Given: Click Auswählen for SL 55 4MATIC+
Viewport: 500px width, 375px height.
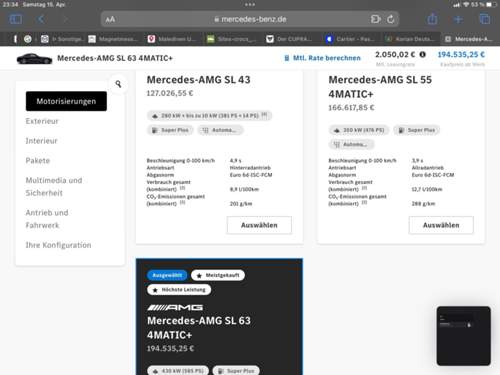Looking at the screenshot, I should [441, 225].
